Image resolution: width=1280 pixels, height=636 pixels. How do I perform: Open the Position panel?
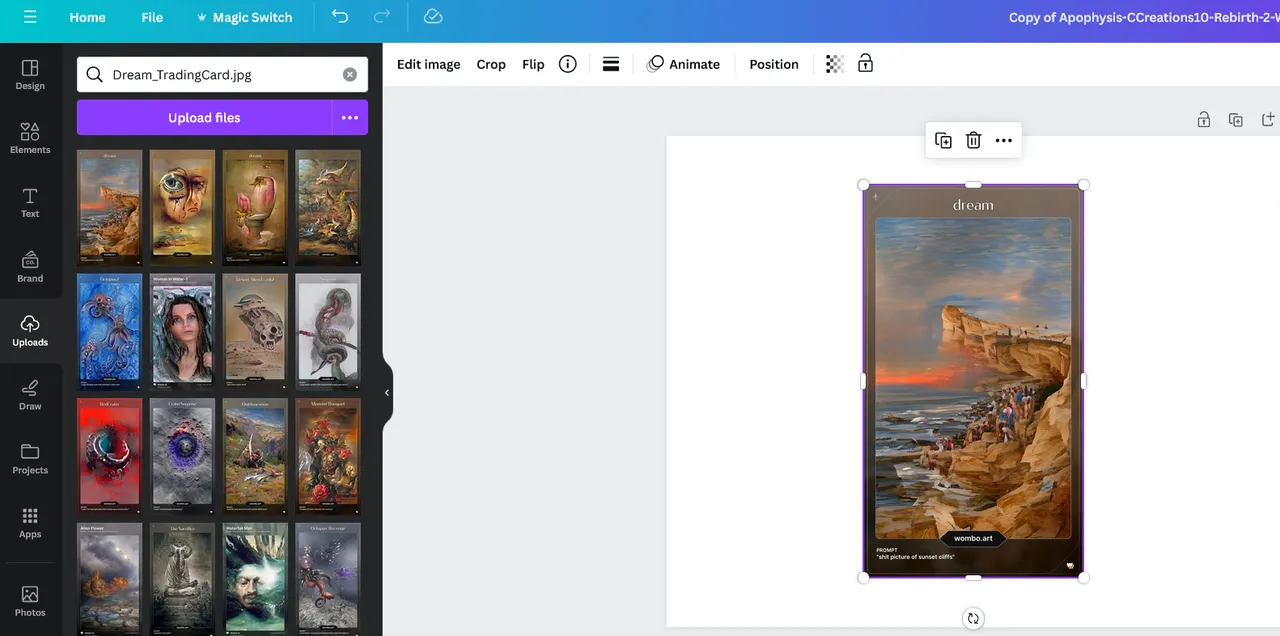(x=774, y=64)
